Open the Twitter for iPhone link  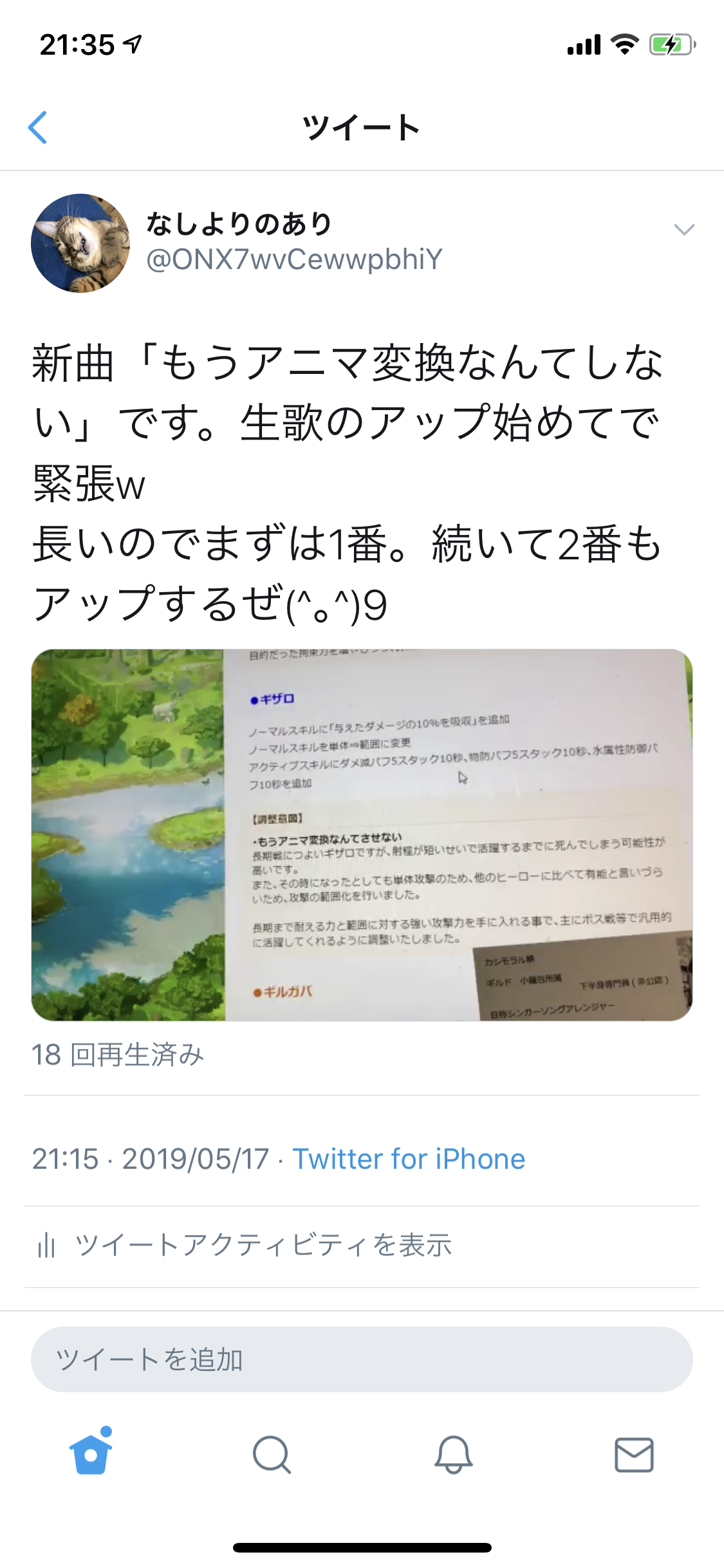[409, 1159]
